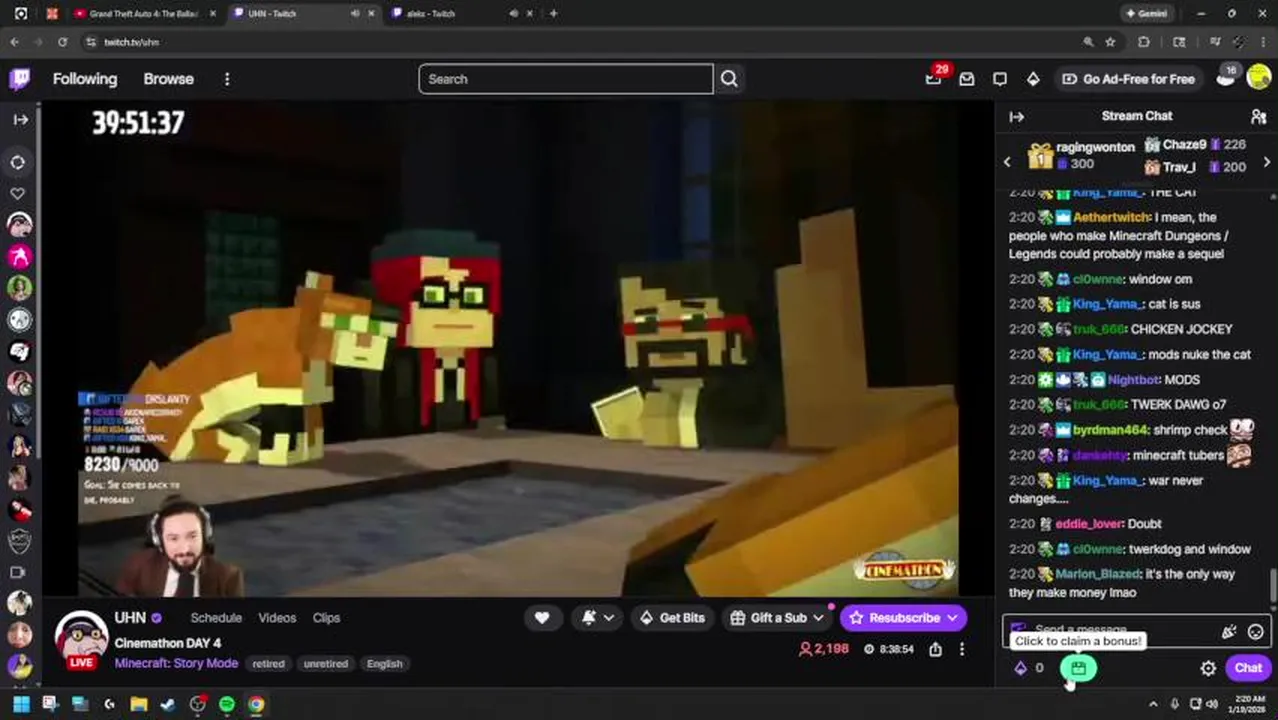Click the magnifier search button
This screenshot has width=1278, height=720.
tap(729, 79)
